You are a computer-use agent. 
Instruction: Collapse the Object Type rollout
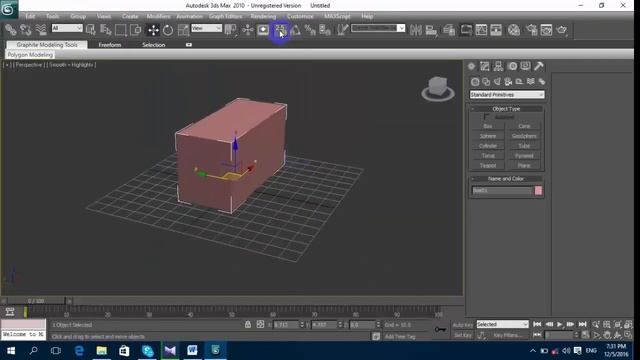(x=506, y=109)
